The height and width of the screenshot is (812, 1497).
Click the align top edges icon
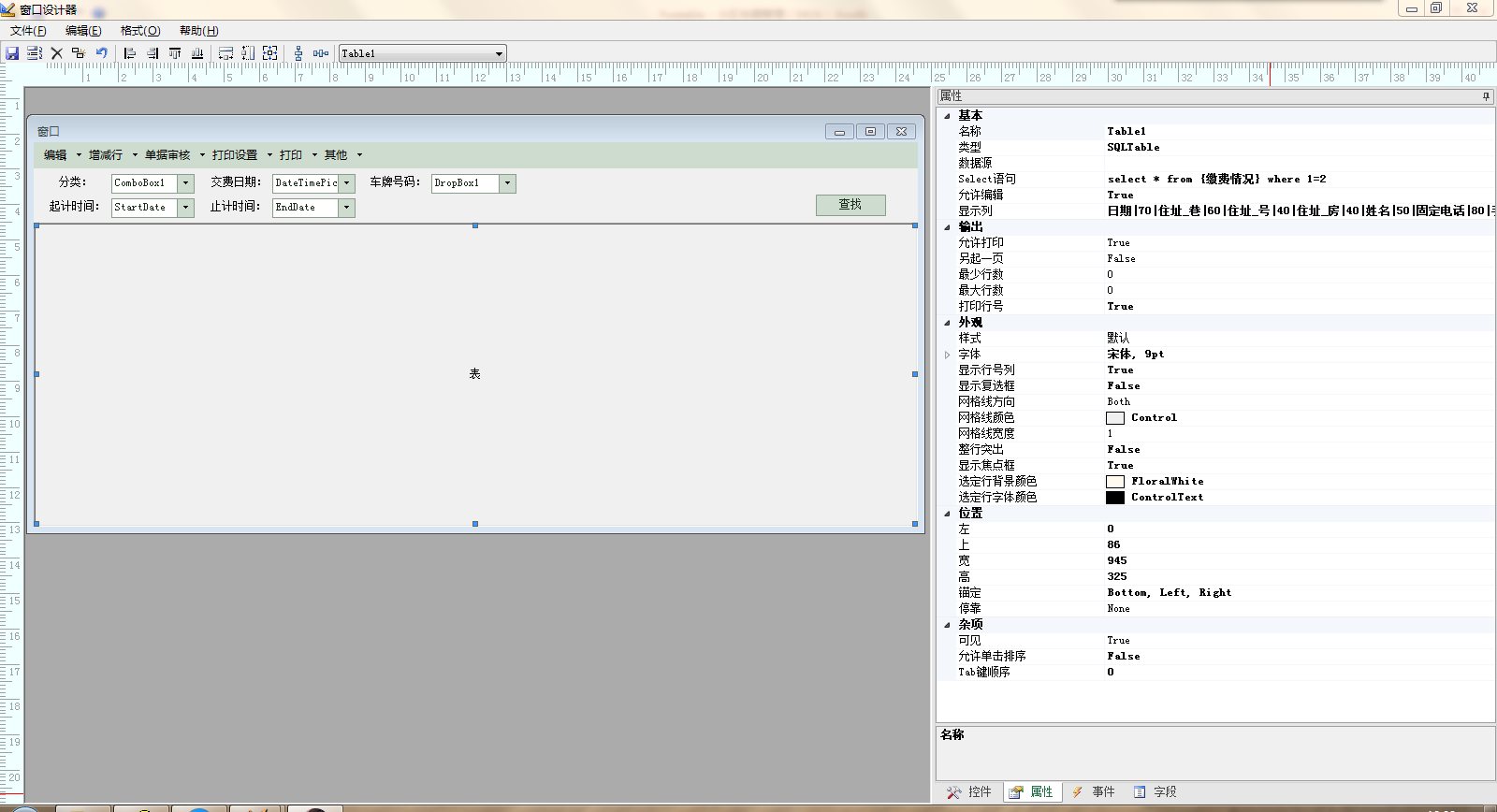tap(175, 53)
